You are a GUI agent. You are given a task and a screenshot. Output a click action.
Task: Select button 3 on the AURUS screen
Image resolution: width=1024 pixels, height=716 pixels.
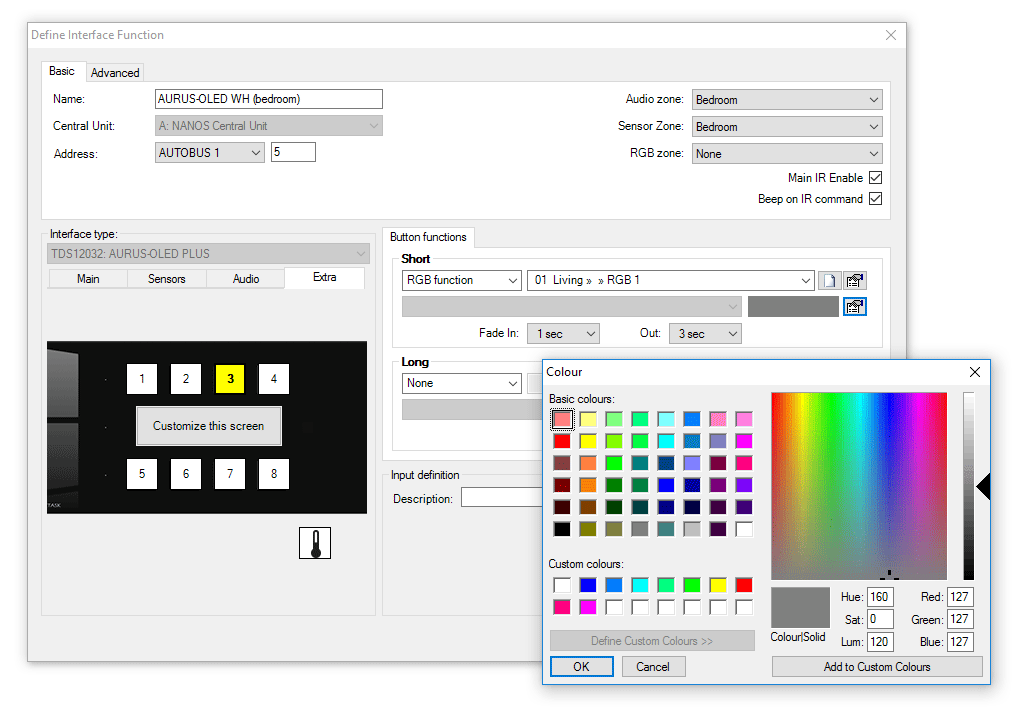tap(230, 379)
